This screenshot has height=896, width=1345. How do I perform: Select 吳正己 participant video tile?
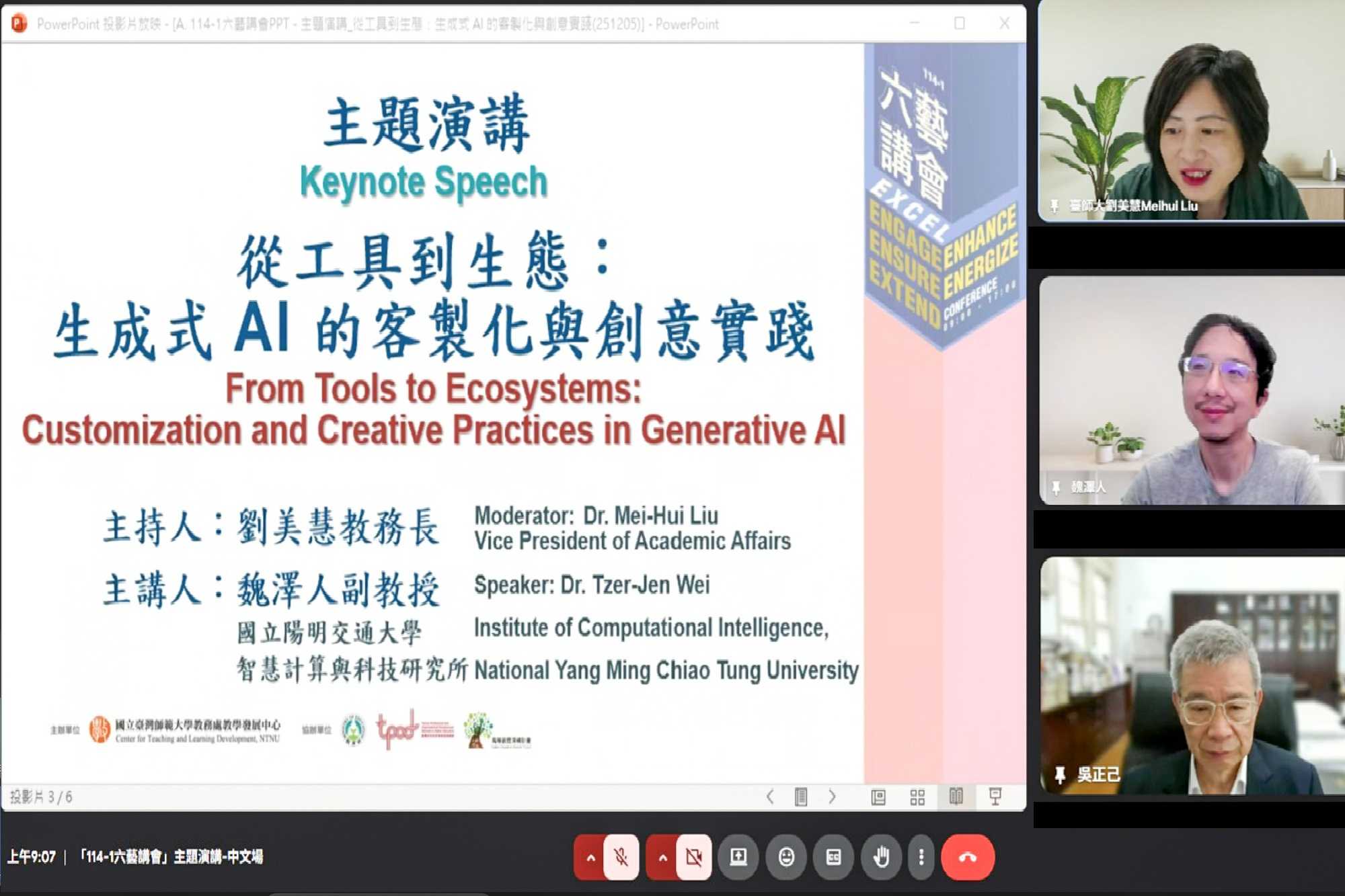pyautogui.click(x=1192, y=675)
